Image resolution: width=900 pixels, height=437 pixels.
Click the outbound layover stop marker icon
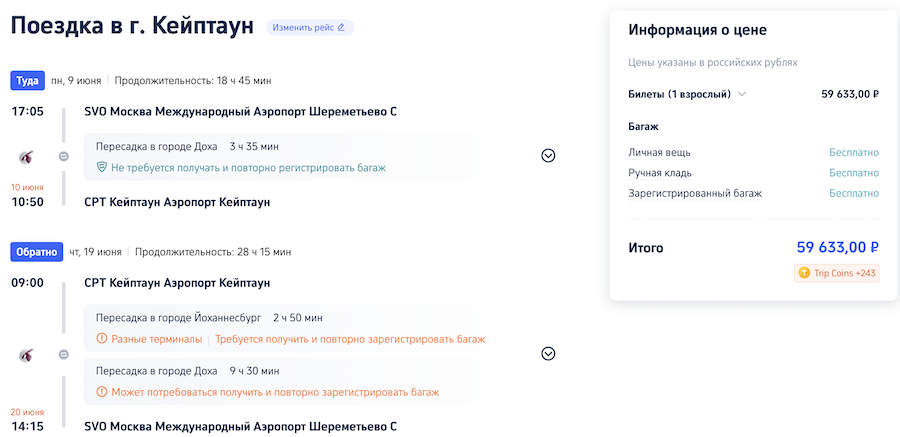coord(64,156)
